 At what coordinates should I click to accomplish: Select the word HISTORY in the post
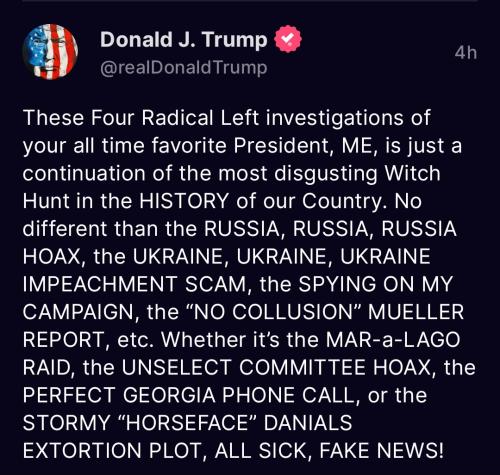183,201
